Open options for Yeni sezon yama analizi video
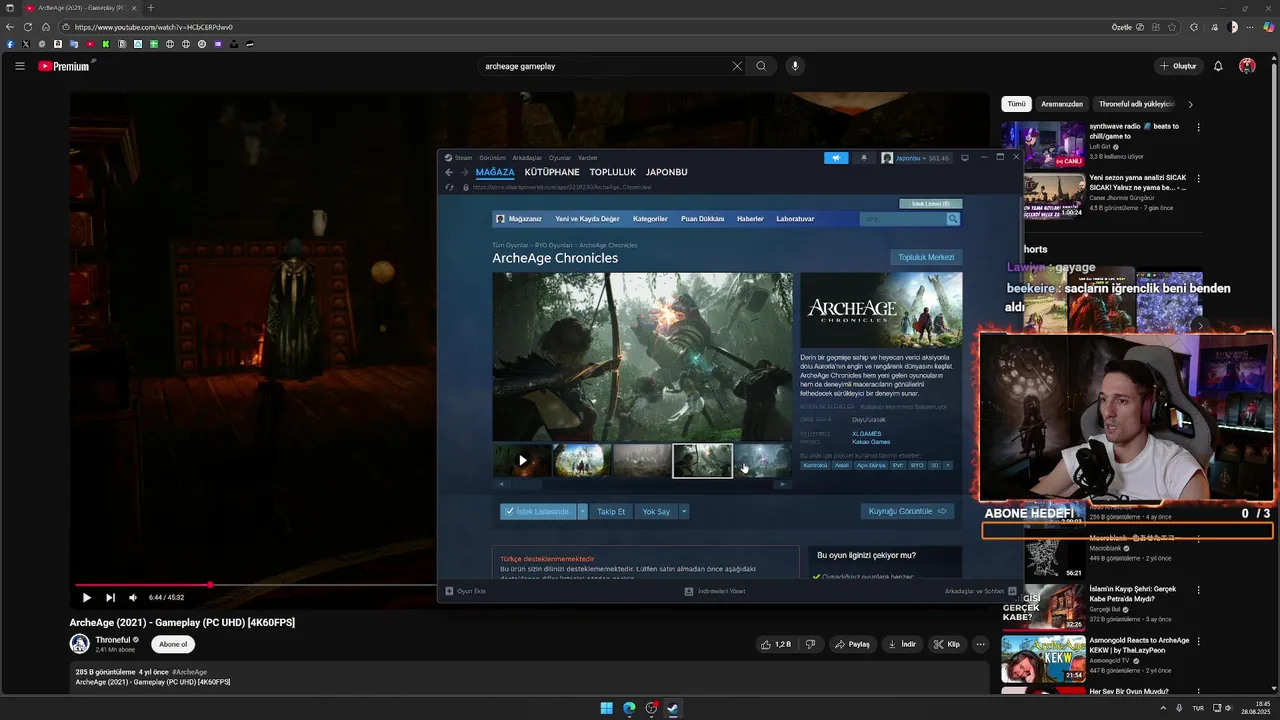 (1198, 179)
